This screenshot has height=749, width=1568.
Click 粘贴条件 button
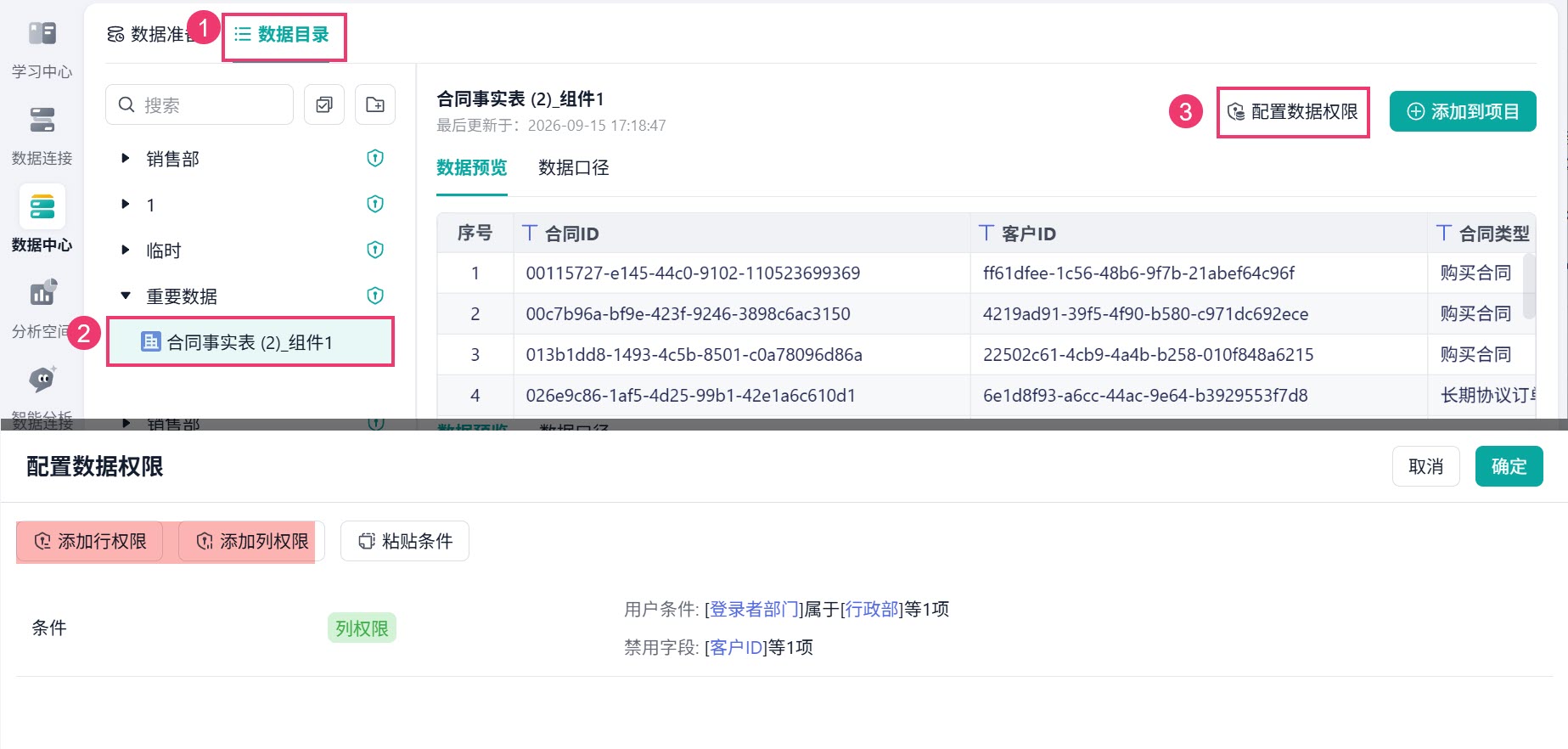tap(405, 541)
